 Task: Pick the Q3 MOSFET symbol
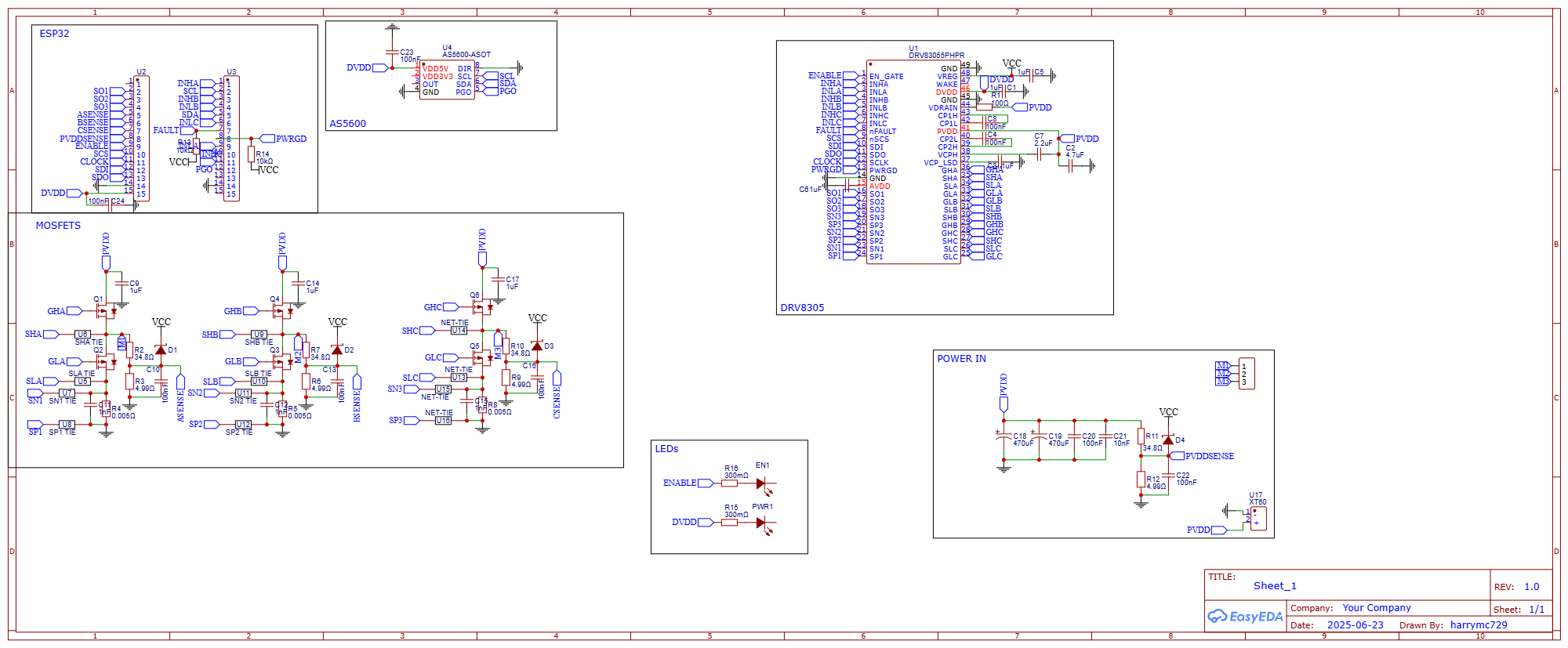coord(283,362)
